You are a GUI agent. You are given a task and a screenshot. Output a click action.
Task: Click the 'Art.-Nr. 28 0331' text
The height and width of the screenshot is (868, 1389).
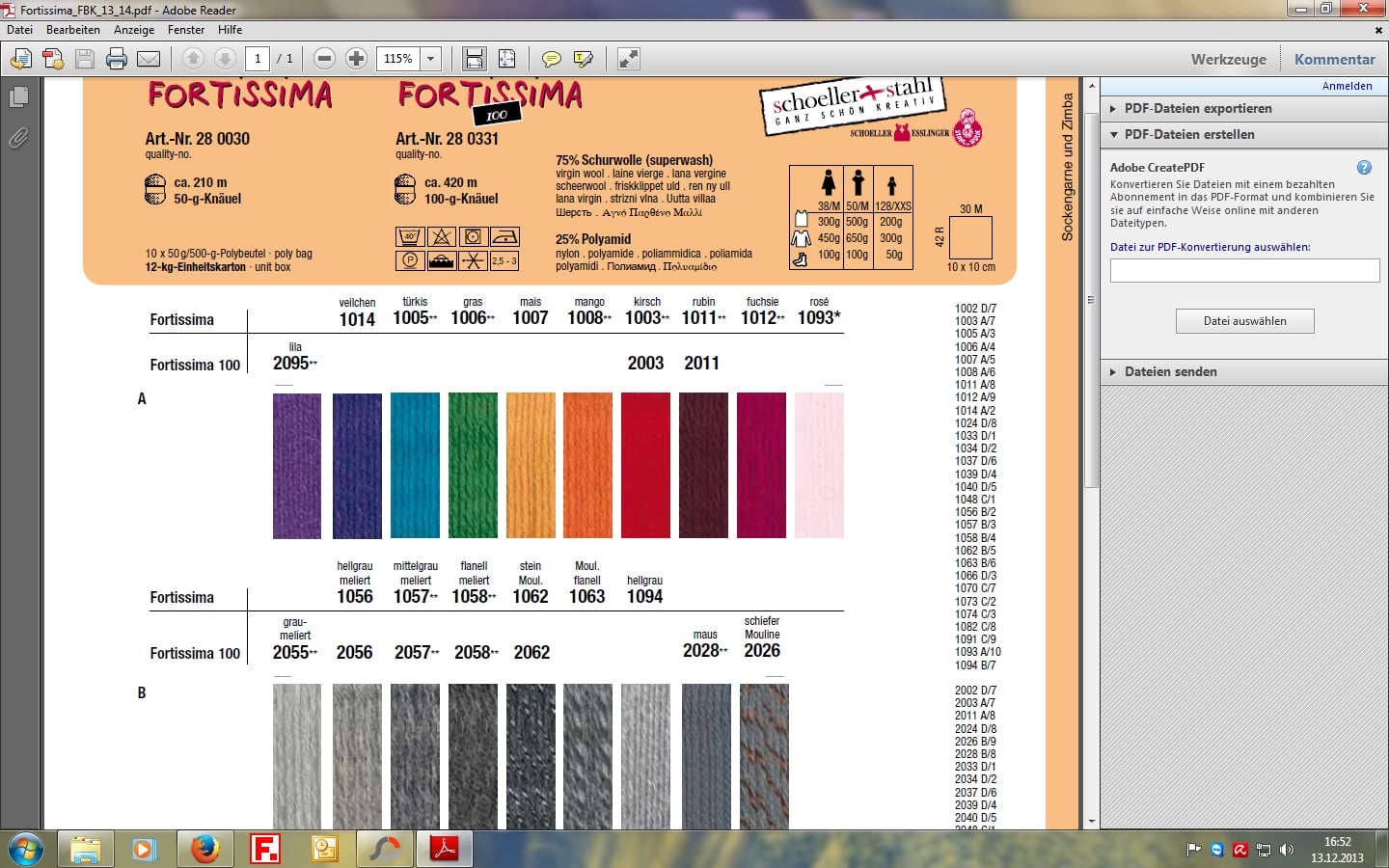click(448, 139)
